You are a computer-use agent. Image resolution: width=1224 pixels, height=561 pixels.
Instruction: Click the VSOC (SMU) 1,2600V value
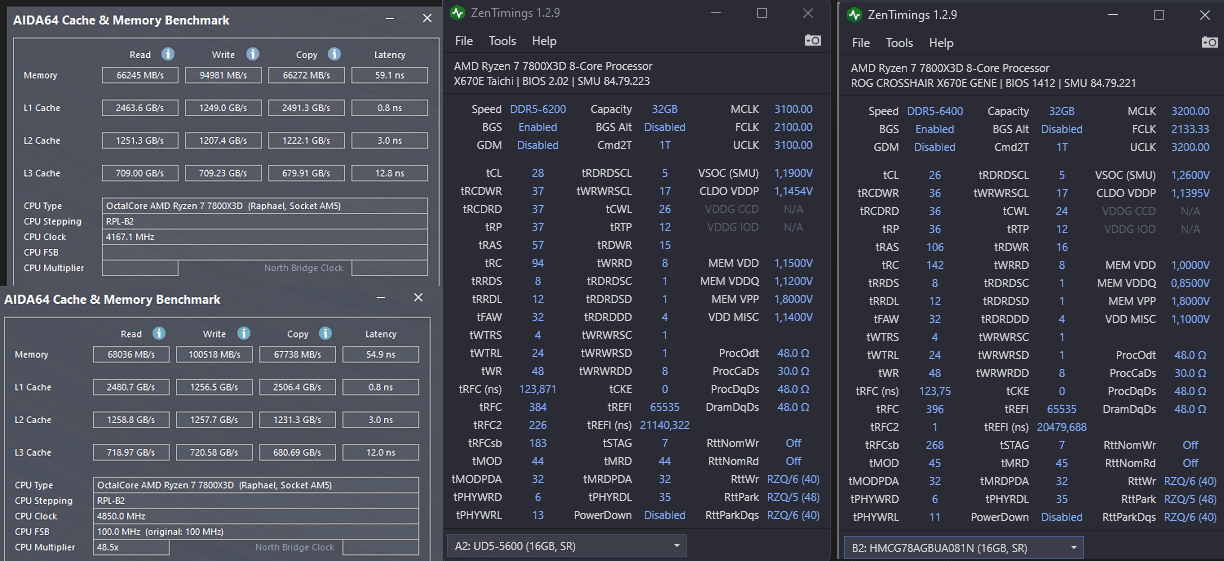coord(1190,175)
